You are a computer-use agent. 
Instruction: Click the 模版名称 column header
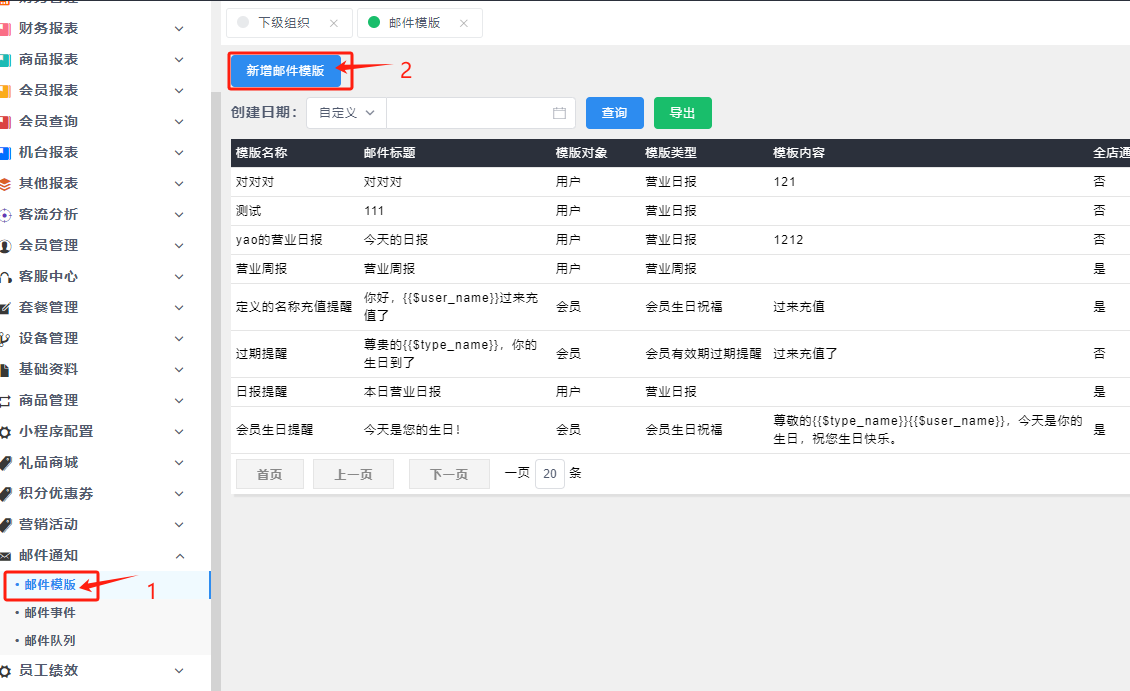(x=262, y=153)
